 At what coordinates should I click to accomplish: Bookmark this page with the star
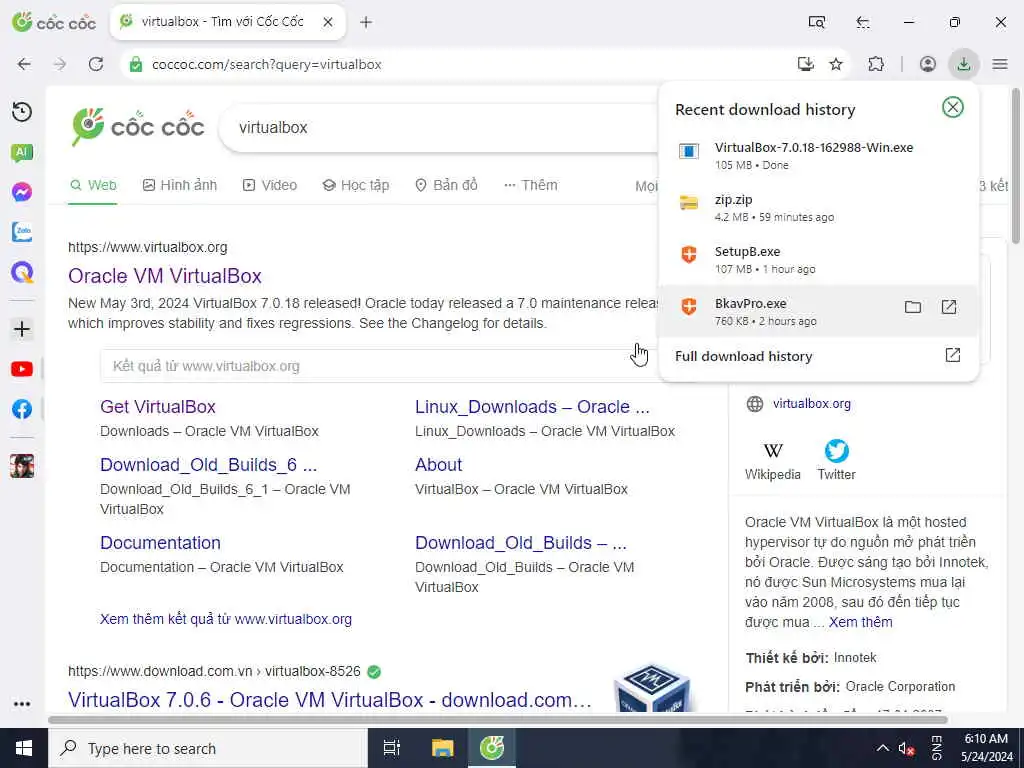point(836,64)
